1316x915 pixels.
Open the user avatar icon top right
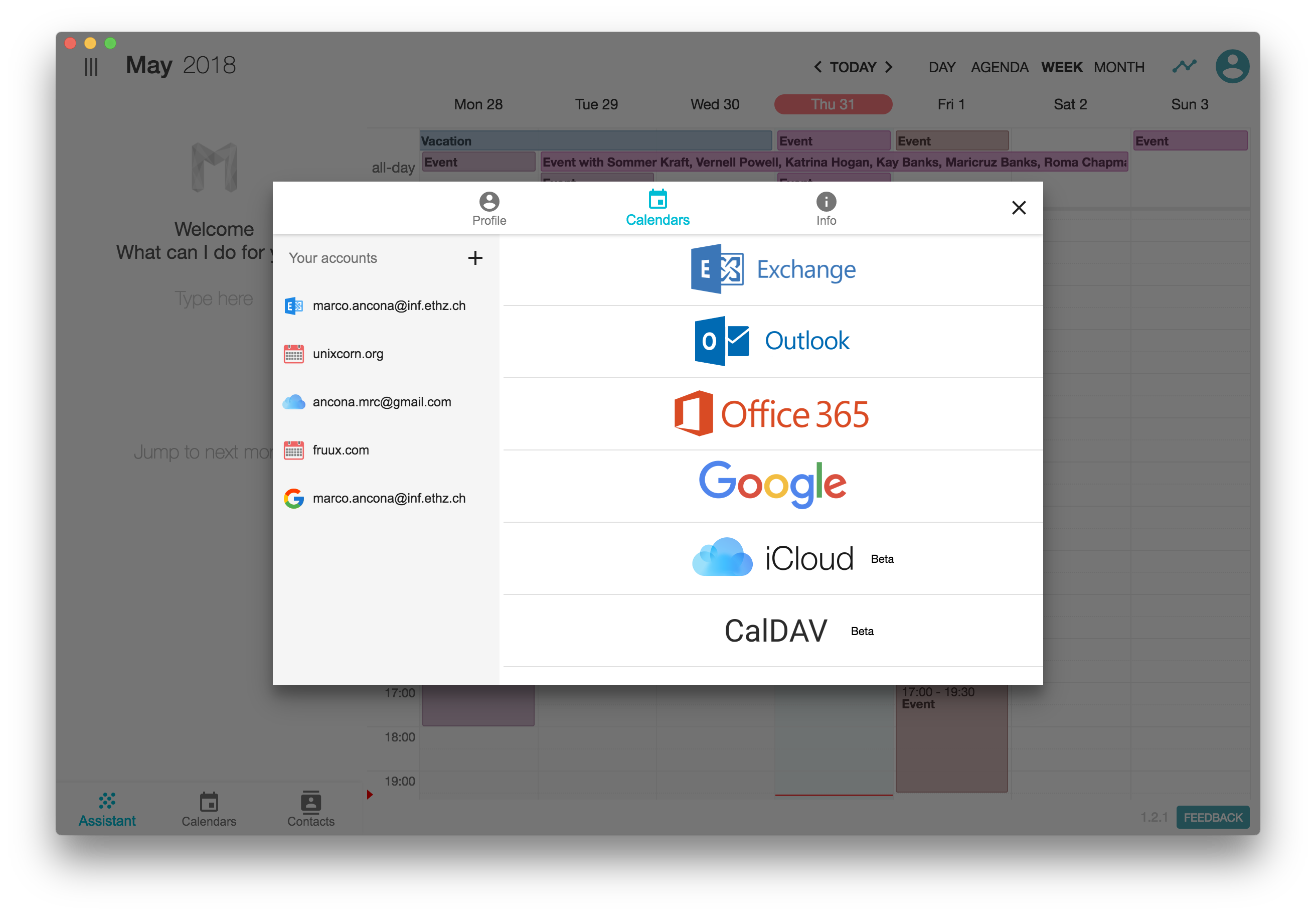[x=1232, y=67]
